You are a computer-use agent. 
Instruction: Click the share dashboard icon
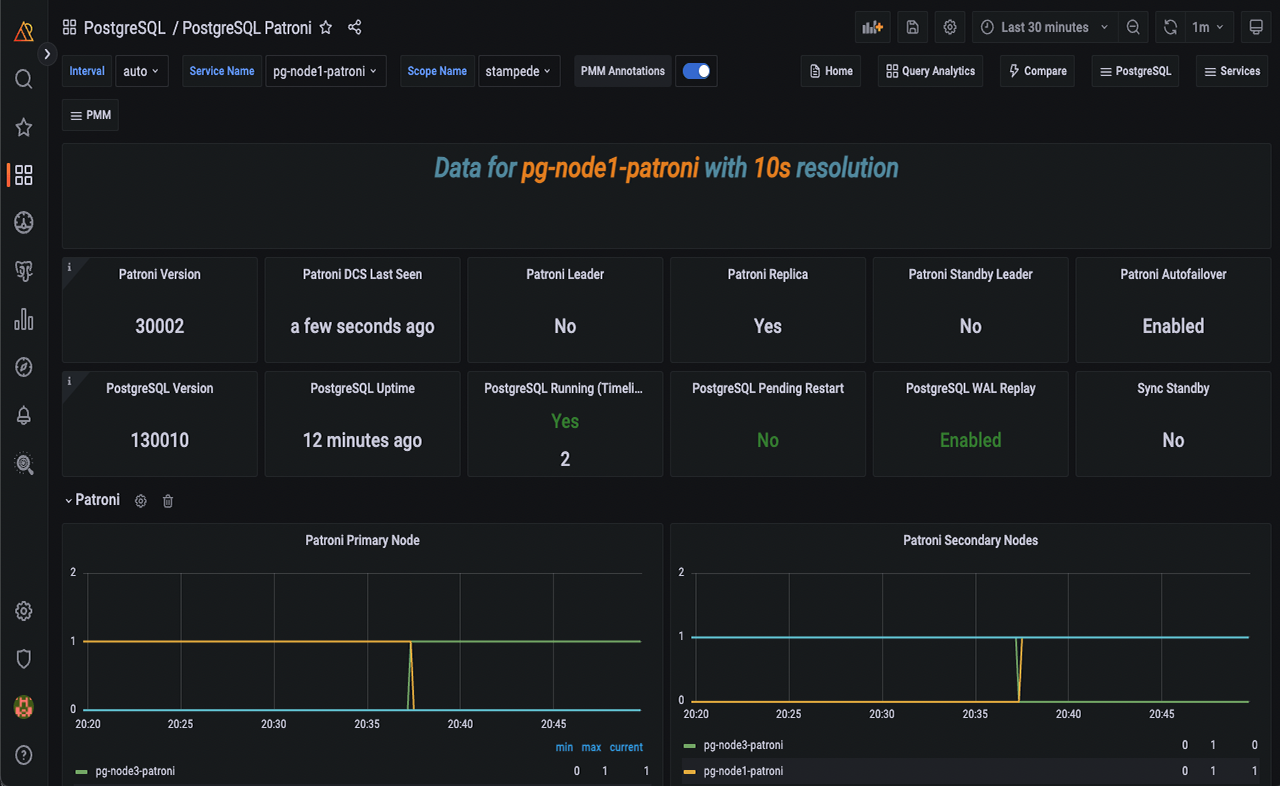tap(355, 27)
